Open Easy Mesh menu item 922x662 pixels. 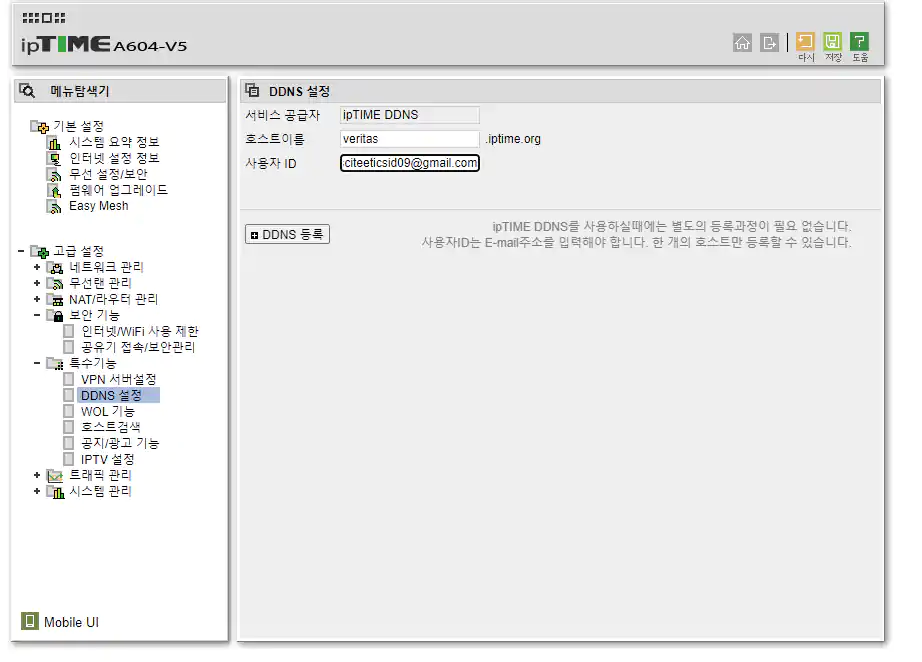point(99,206)
